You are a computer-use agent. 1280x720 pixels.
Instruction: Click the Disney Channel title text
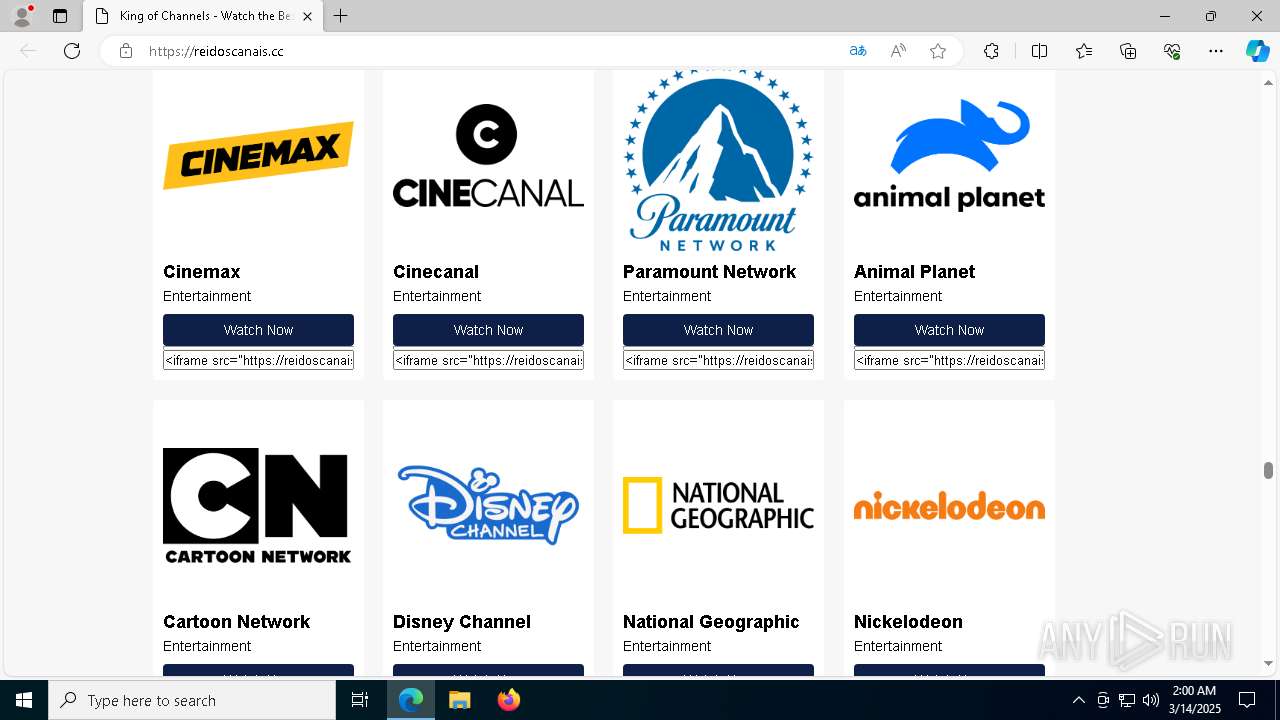click(462, 622)
